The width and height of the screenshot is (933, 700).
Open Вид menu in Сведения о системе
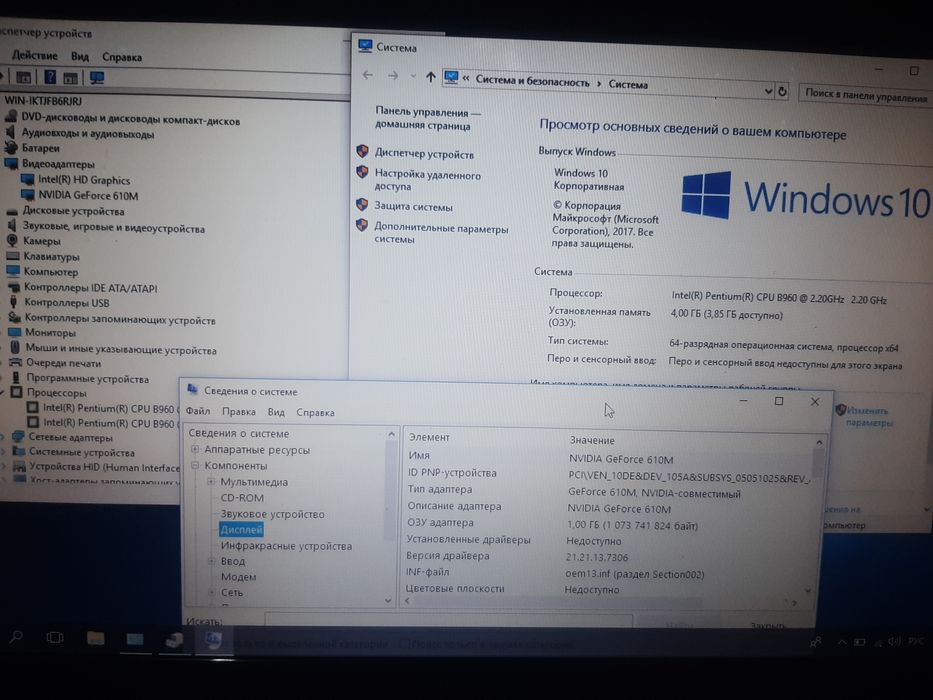tap(276, 412)
